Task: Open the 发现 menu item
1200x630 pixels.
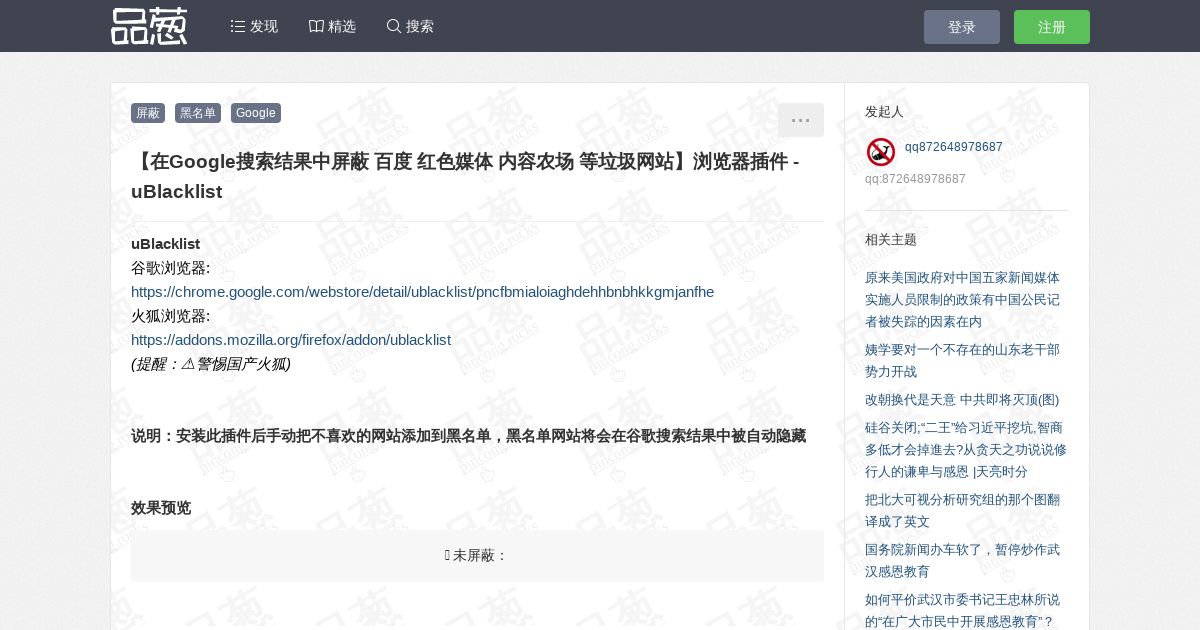Action: (x=254, y=26)
